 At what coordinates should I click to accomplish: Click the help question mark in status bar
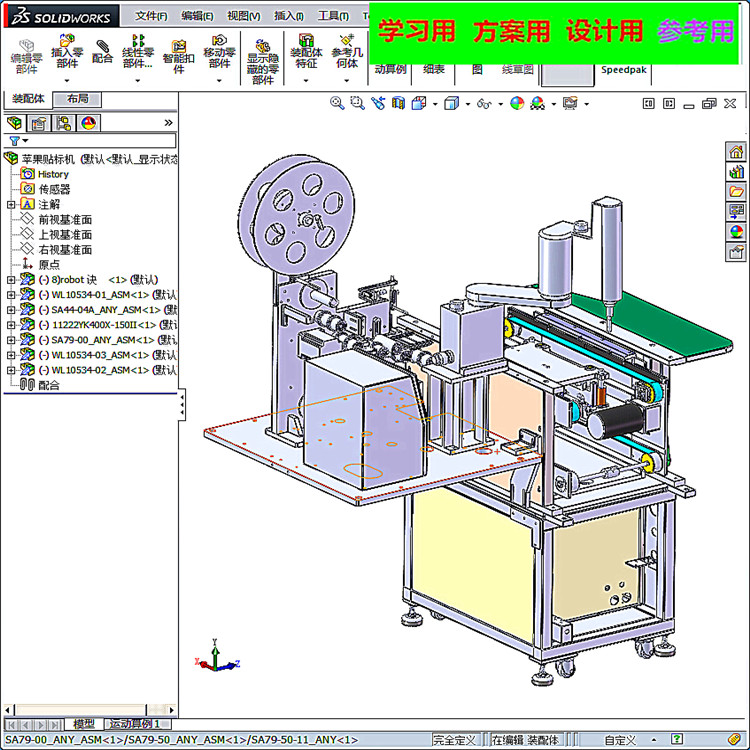pyautogui.click(x=676, y=739)
